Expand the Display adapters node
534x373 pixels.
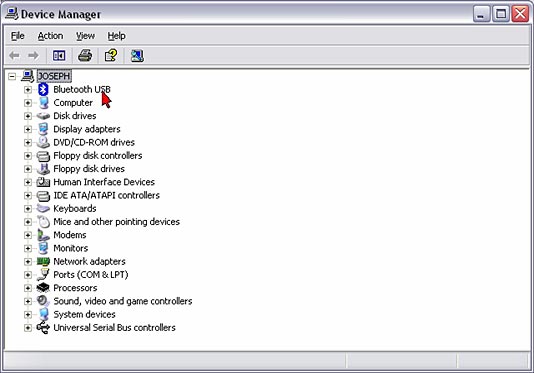point(28,129)
